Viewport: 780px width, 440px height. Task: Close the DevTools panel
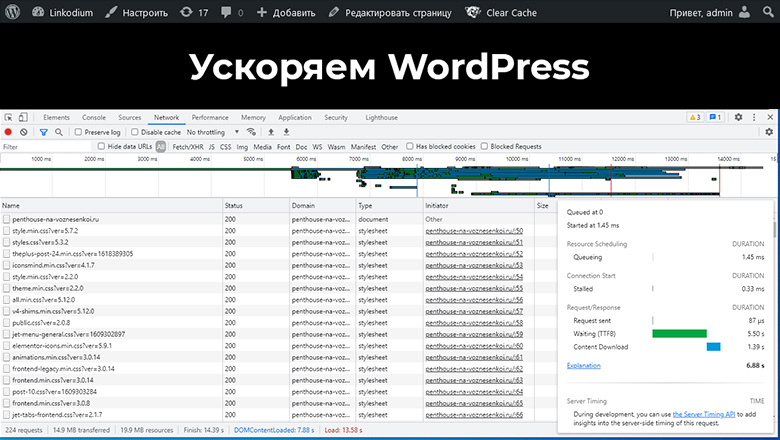(770, 117)
